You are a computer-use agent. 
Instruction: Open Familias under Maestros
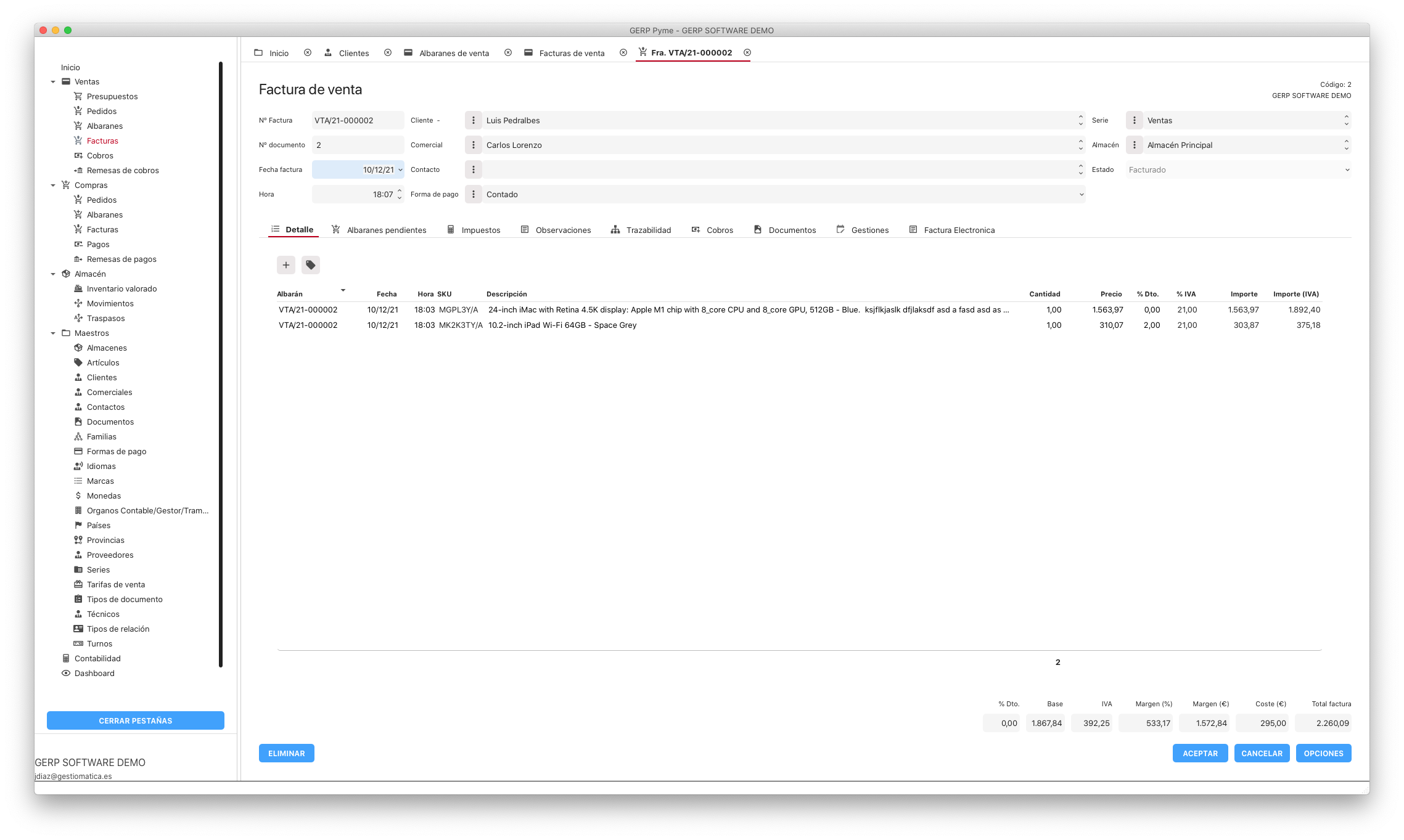(101, 436)
